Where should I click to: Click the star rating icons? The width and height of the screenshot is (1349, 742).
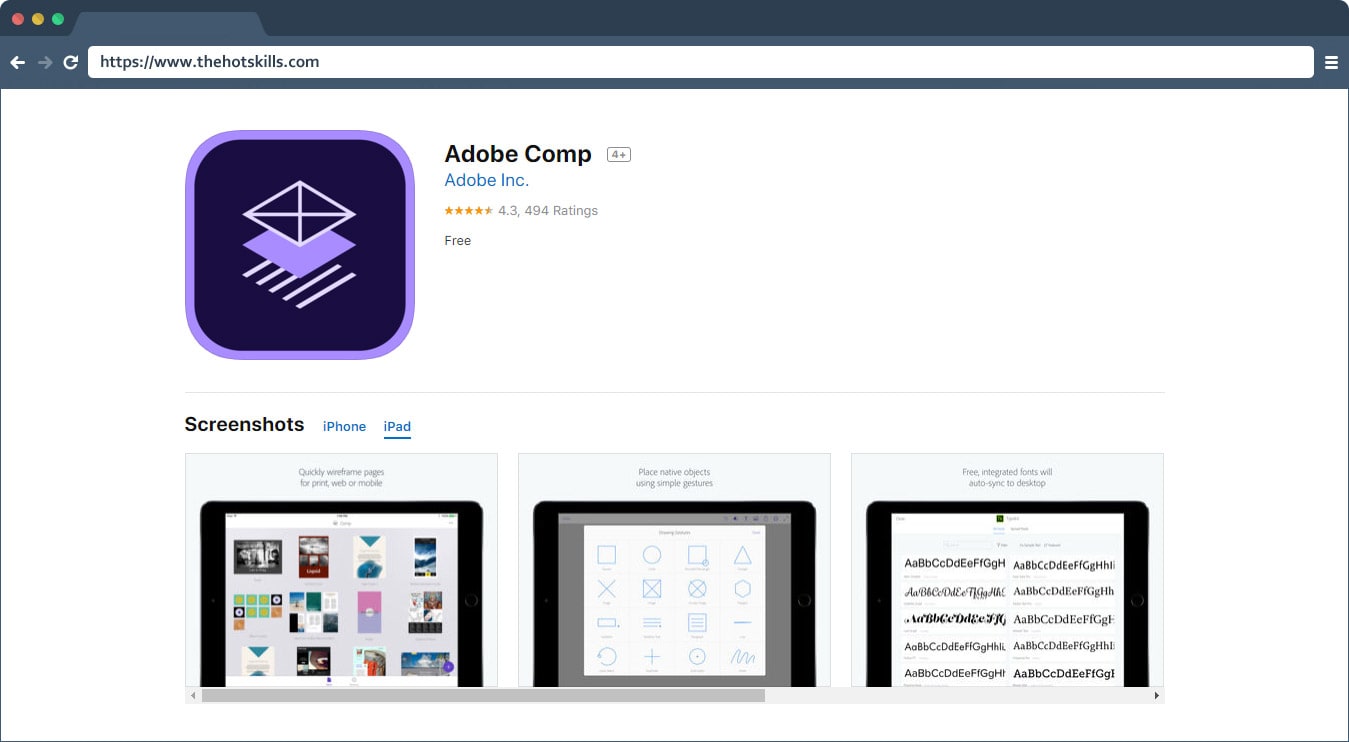468,211
